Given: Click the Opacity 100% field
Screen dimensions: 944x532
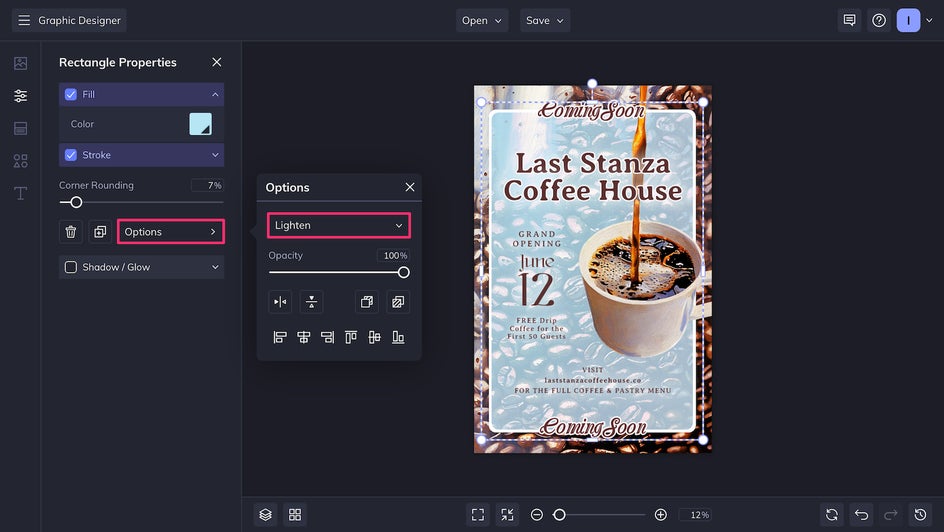Looking at the screenshot, I should (393, 256).
